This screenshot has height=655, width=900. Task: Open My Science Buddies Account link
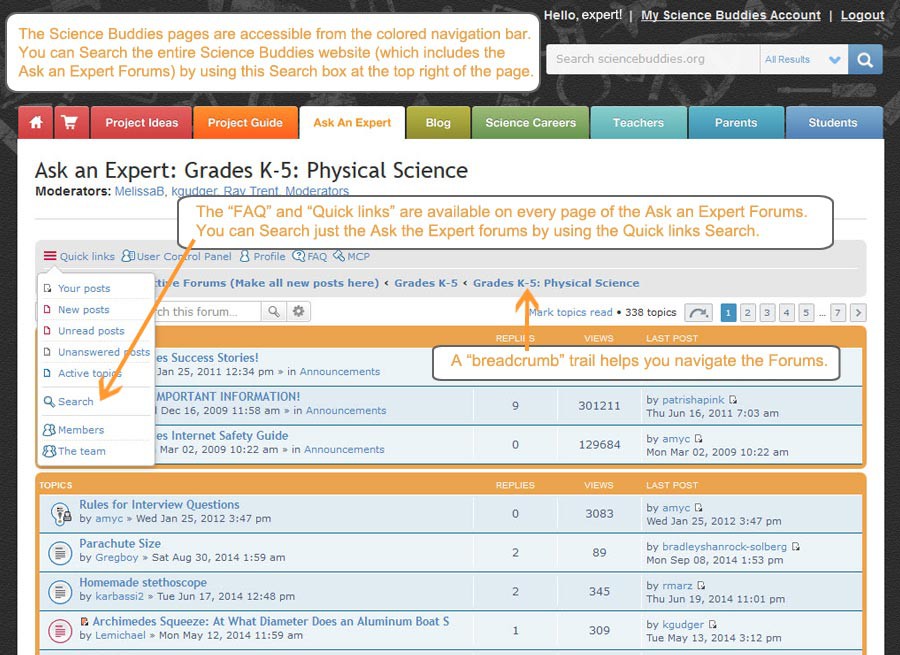[731, 15]
